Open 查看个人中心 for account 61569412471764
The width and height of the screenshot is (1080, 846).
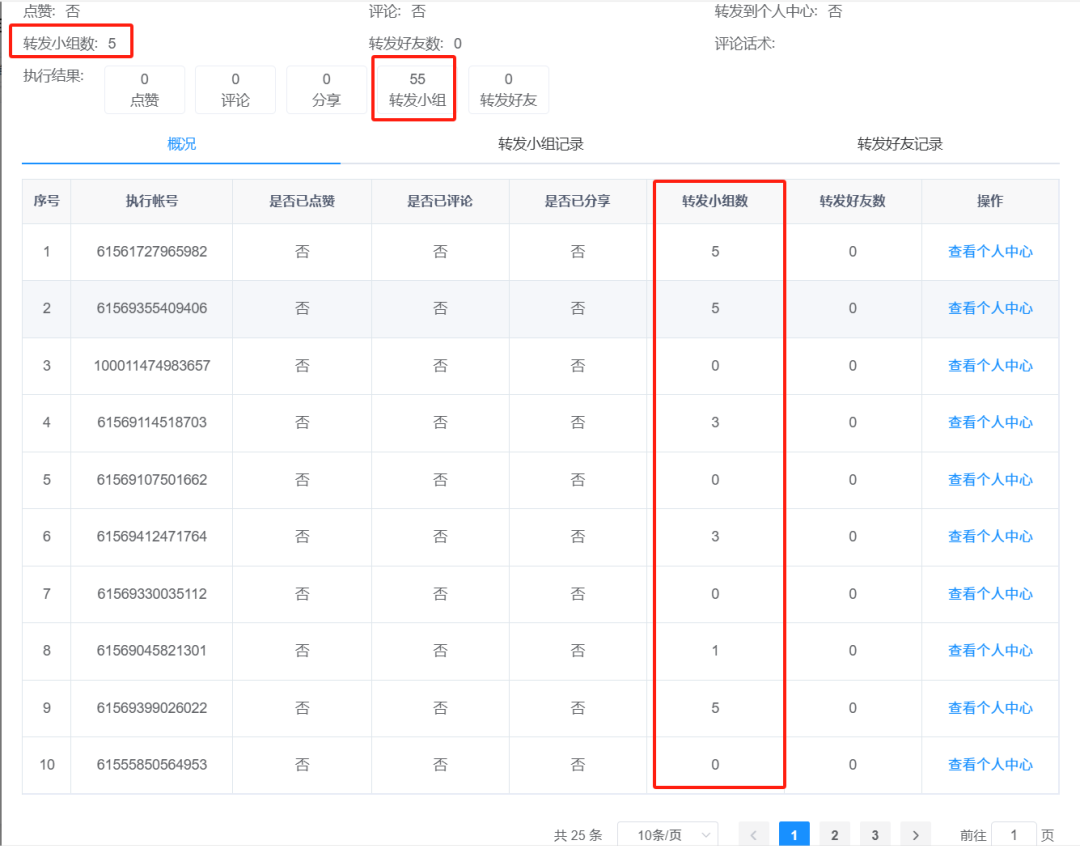990,537
